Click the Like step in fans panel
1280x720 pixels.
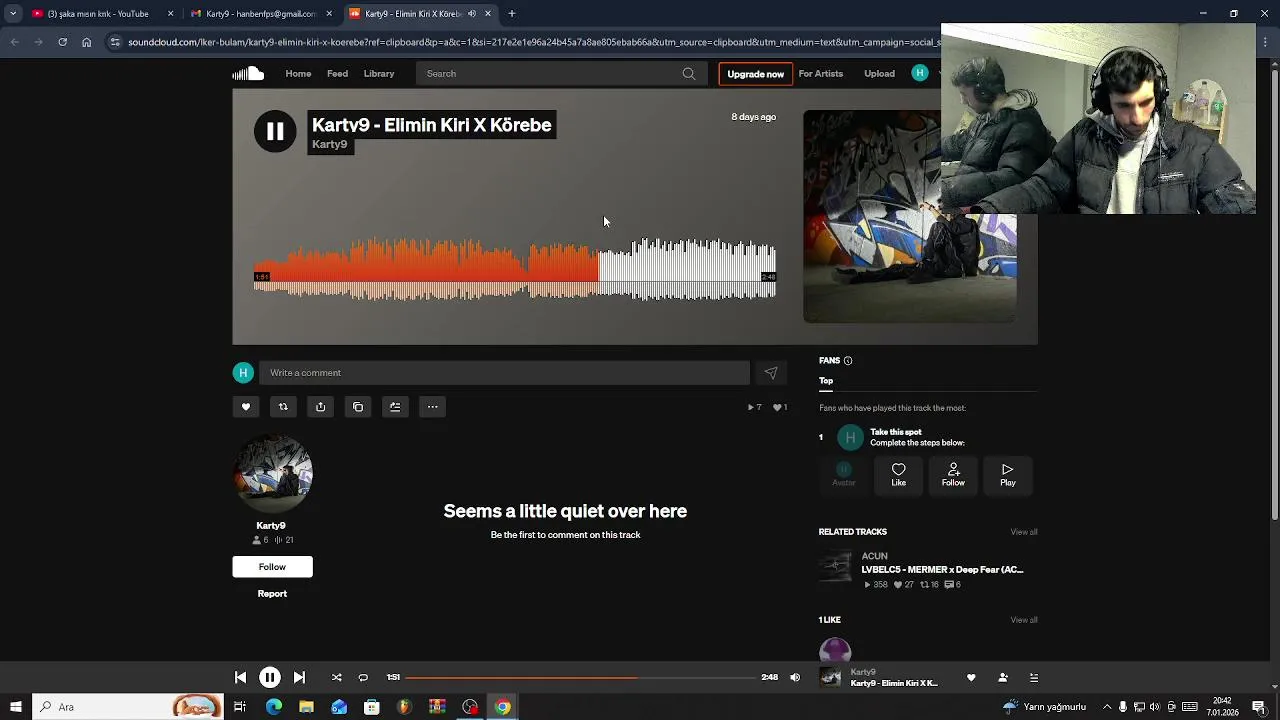[x=898, y=475]
